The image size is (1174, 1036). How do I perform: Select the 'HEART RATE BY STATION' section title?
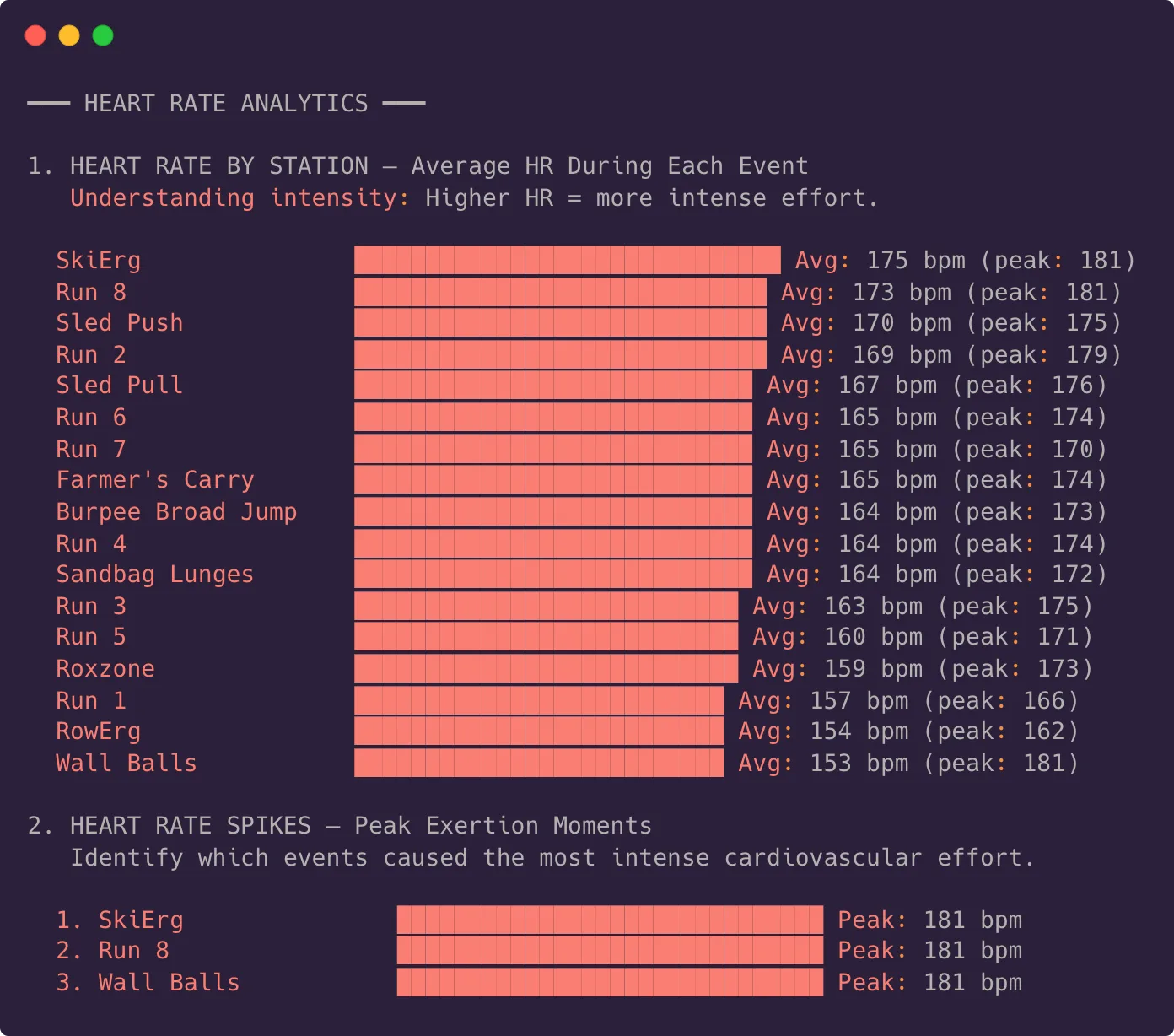[x=219, y=166]
